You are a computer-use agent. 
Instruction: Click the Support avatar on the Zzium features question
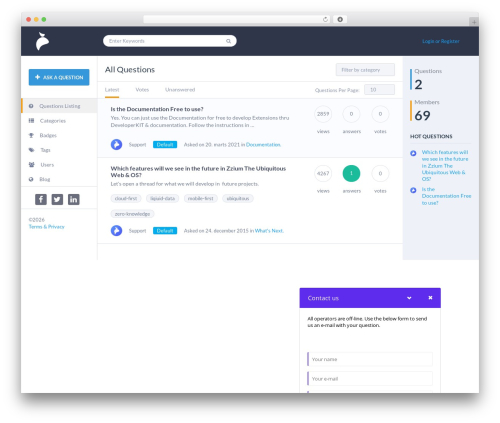[116, 230]
